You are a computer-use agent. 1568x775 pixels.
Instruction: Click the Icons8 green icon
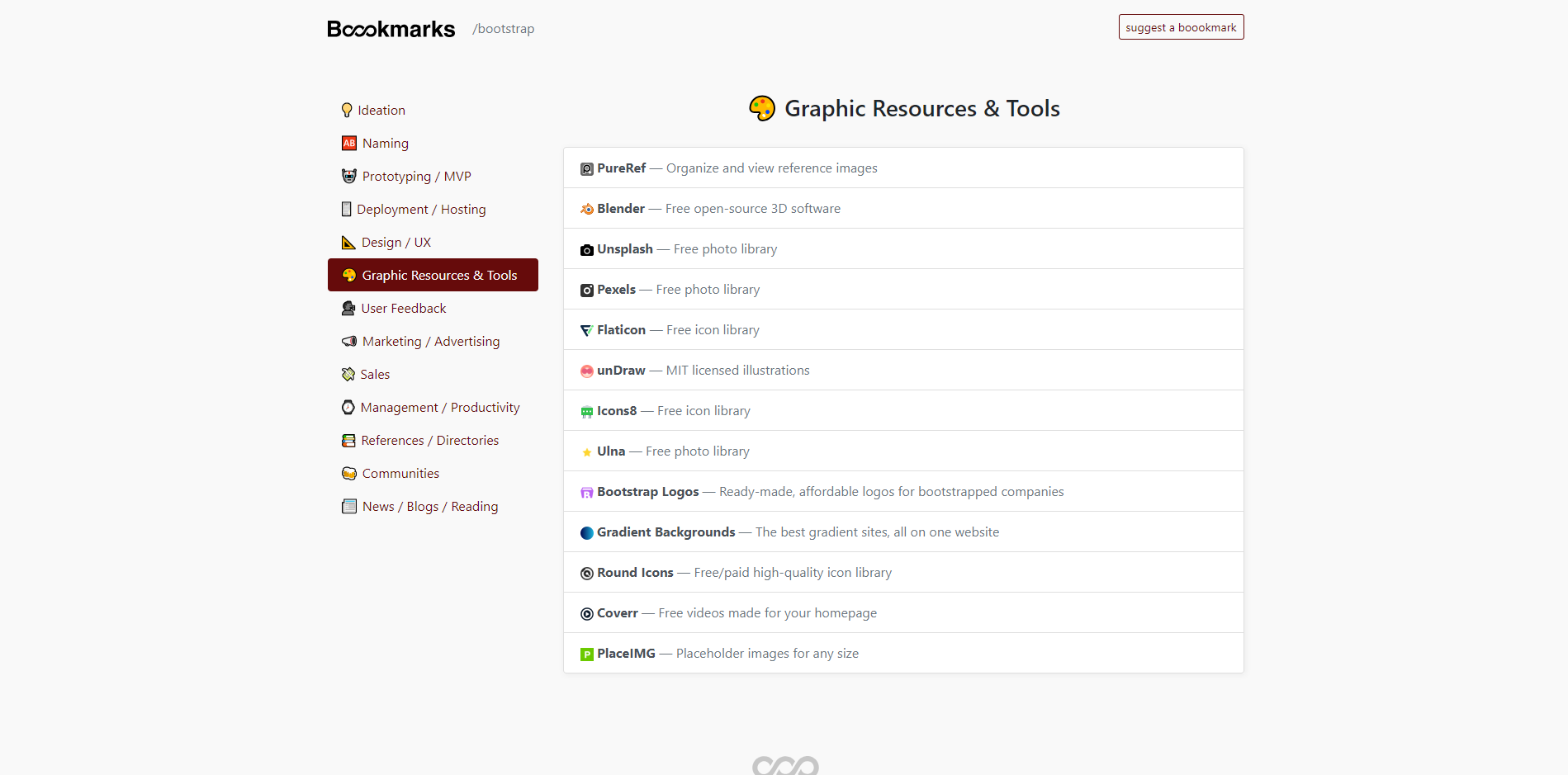pyautogui.click(x=587, y=412)
